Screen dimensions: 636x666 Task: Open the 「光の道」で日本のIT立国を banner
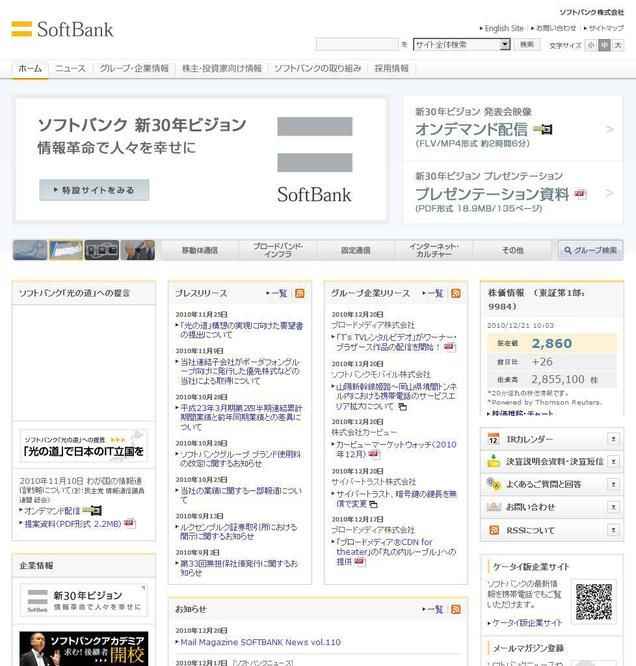[x=84, y=446]
